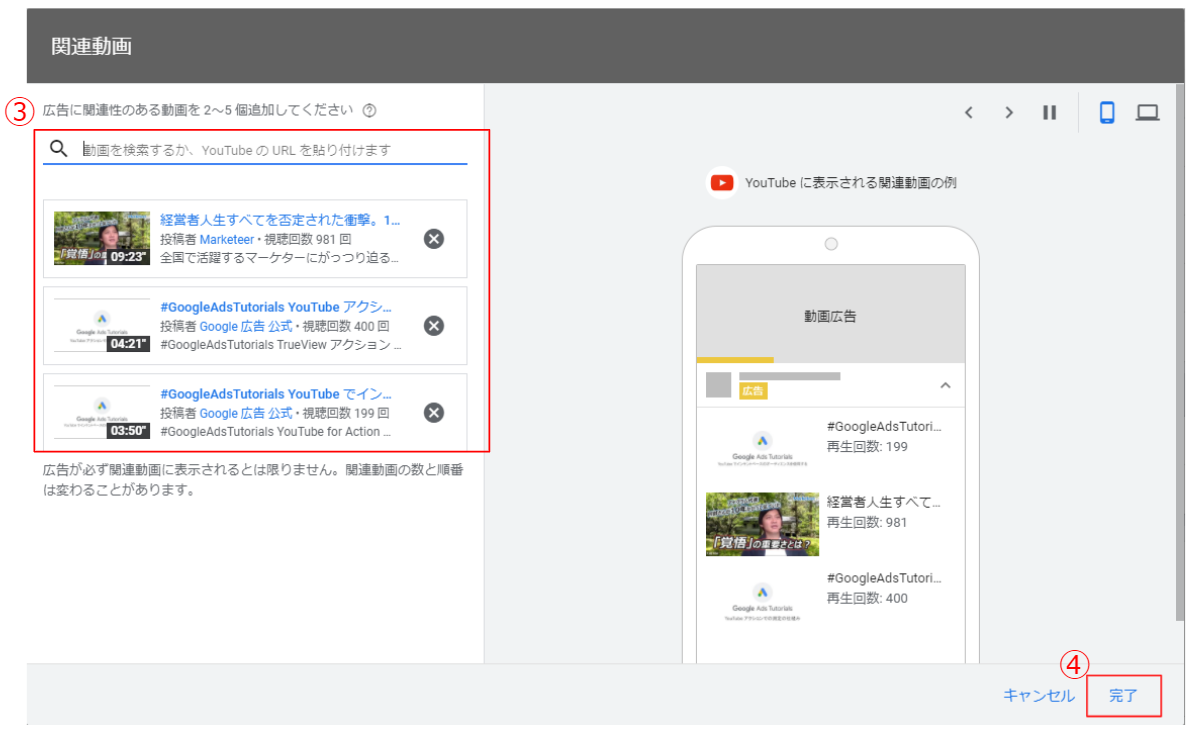Remove the 経営者人生 video from list
The image size is (1191, 740).
(433, 239)
